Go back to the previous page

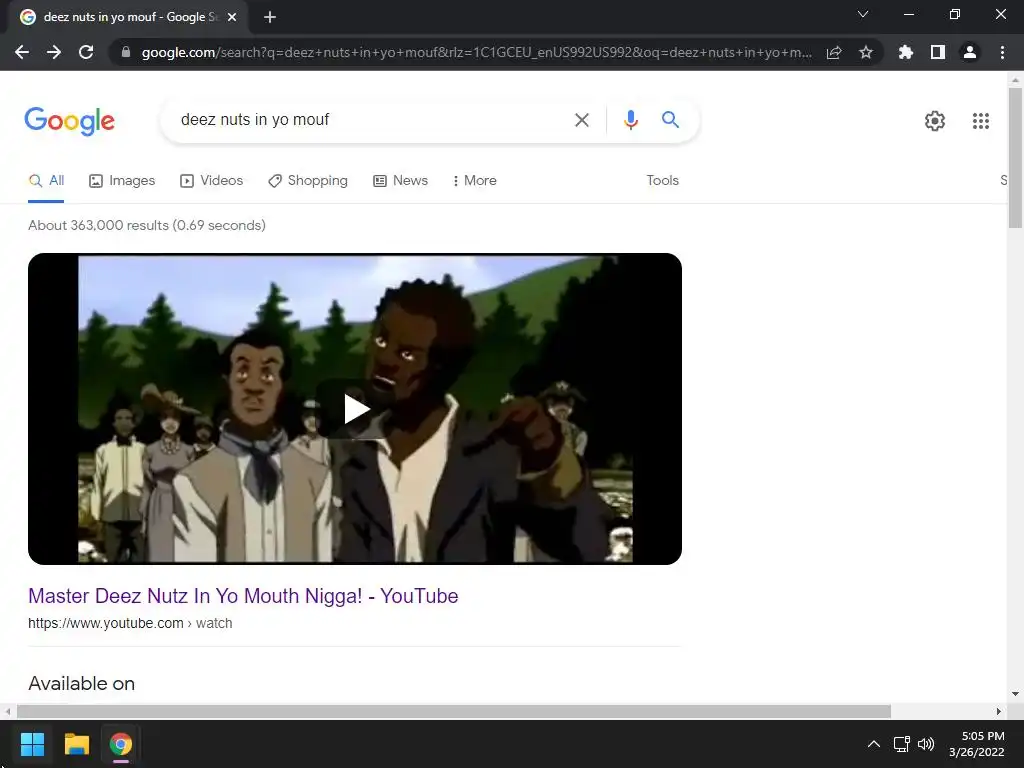pos(22,52)
